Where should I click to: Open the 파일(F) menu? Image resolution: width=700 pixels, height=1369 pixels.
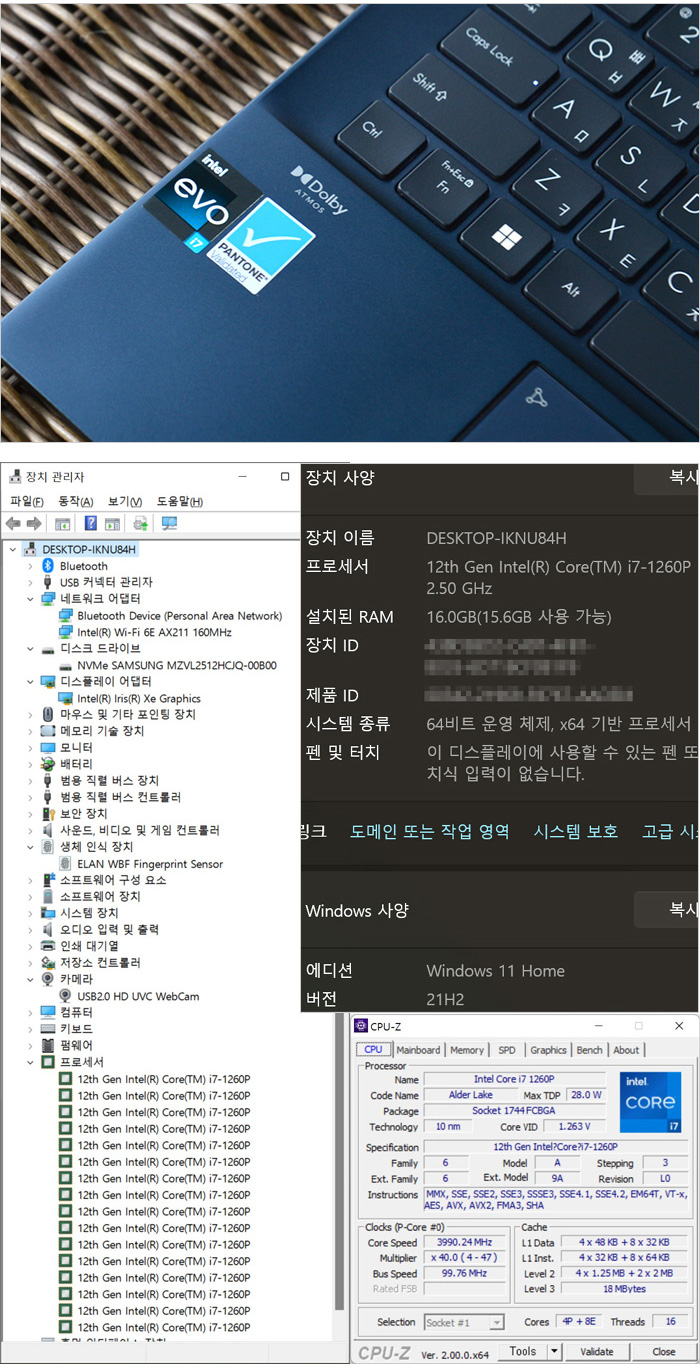click(x=26, y=502)
